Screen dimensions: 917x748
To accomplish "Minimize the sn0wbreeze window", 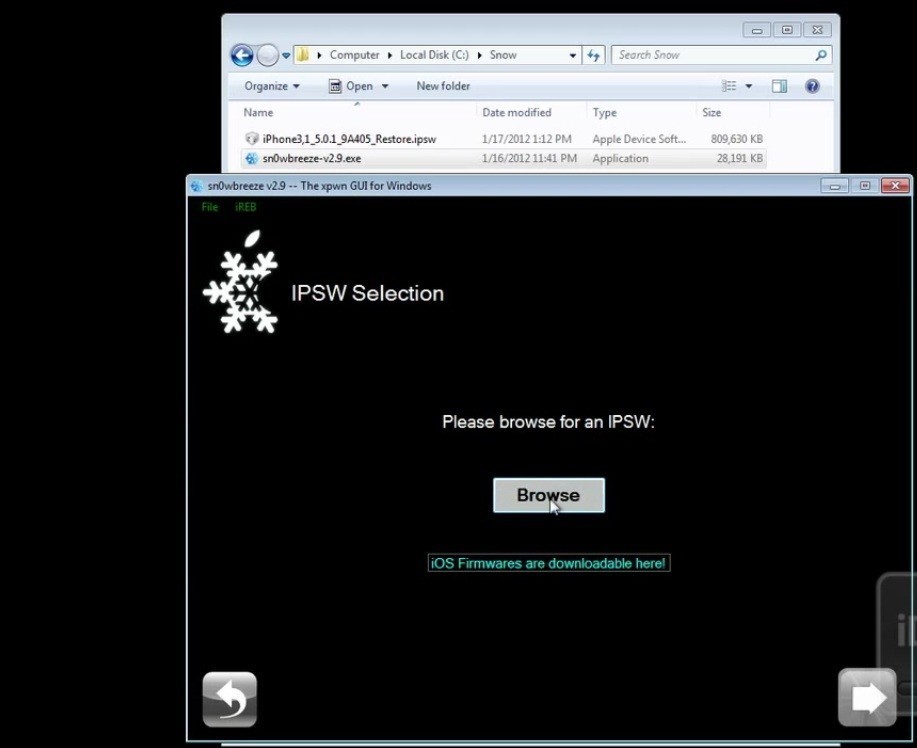I will pyautogui.click(x=835, y=185).
